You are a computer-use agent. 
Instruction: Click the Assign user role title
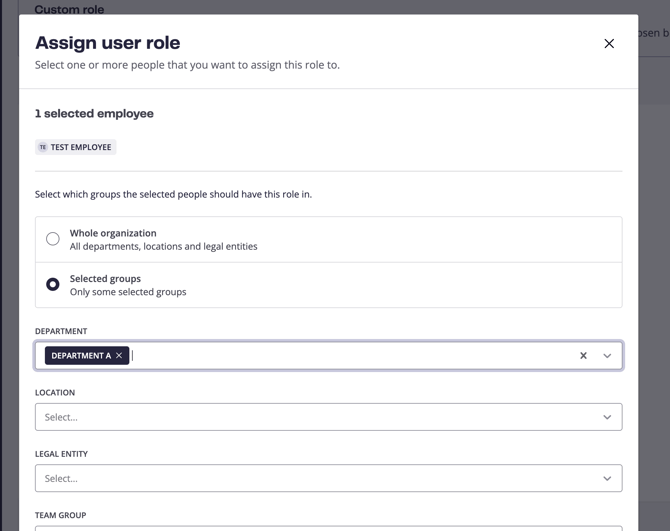coord(107,43)
